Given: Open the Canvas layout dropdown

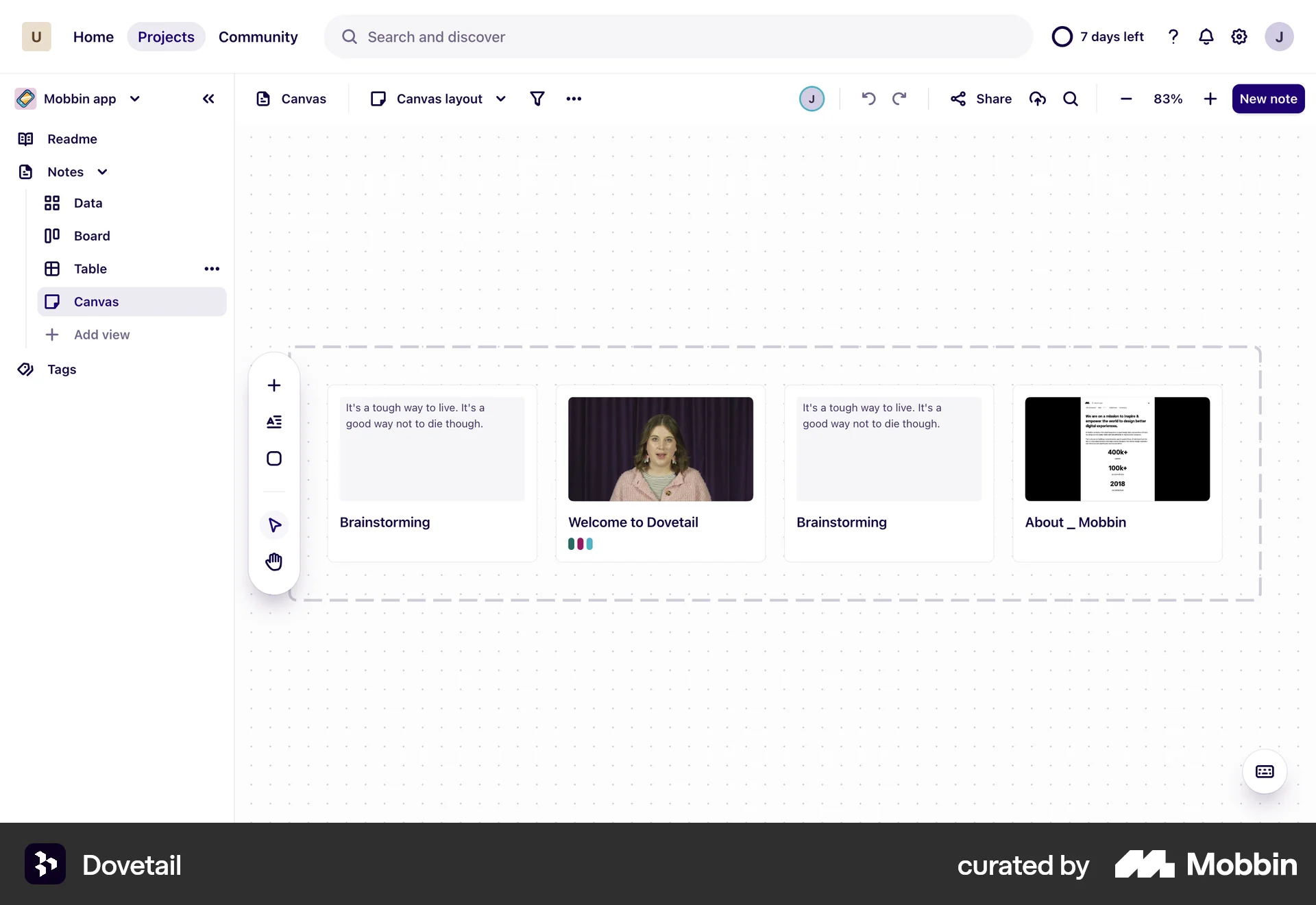Looking at the screenshot, I should (x=439, y=99).
